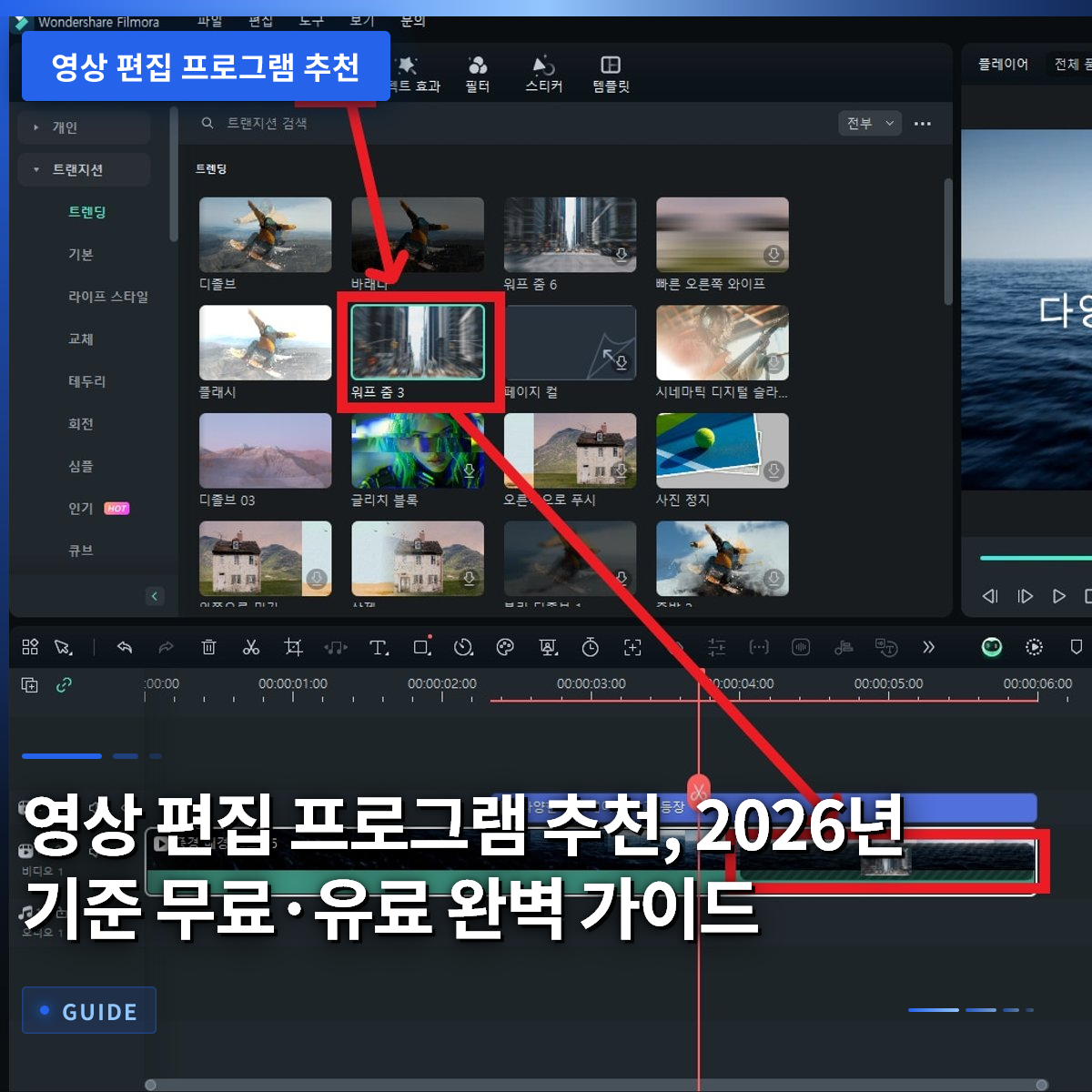Open the 테두리 category

point(87,381)
